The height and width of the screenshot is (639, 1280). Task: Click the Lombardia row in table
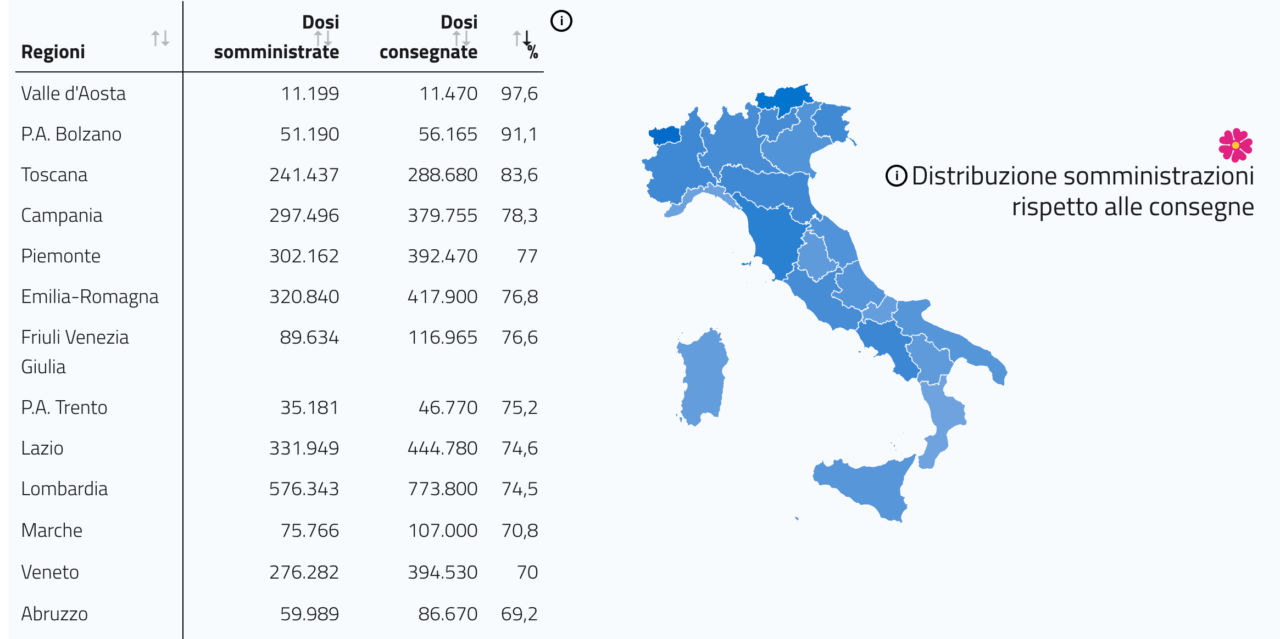coord(279,489)
